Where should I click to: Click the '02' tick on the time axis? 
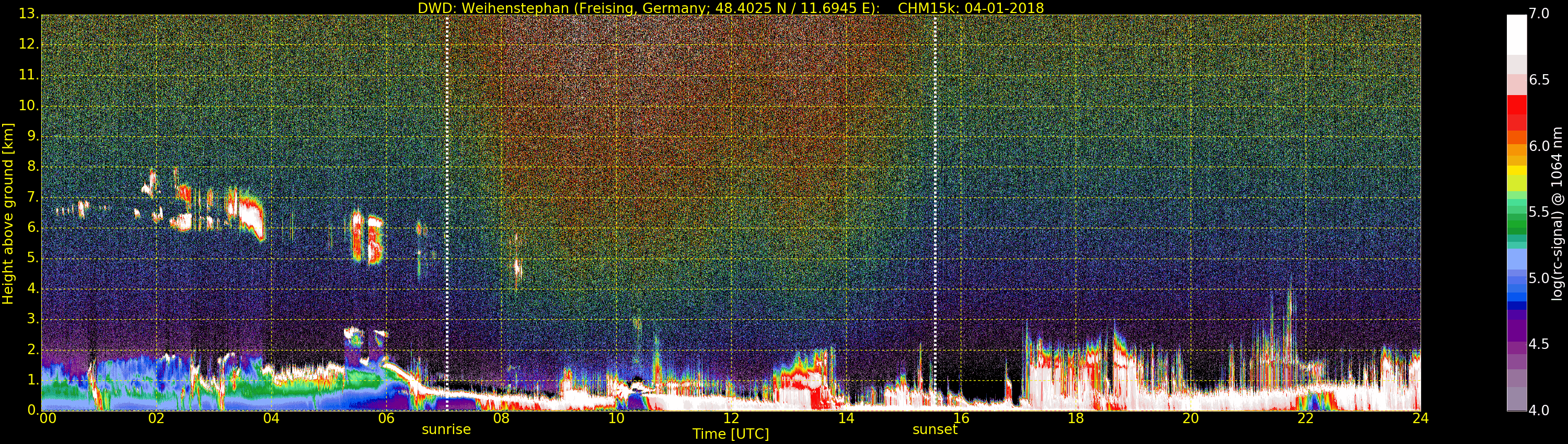(x=156, y=418)
